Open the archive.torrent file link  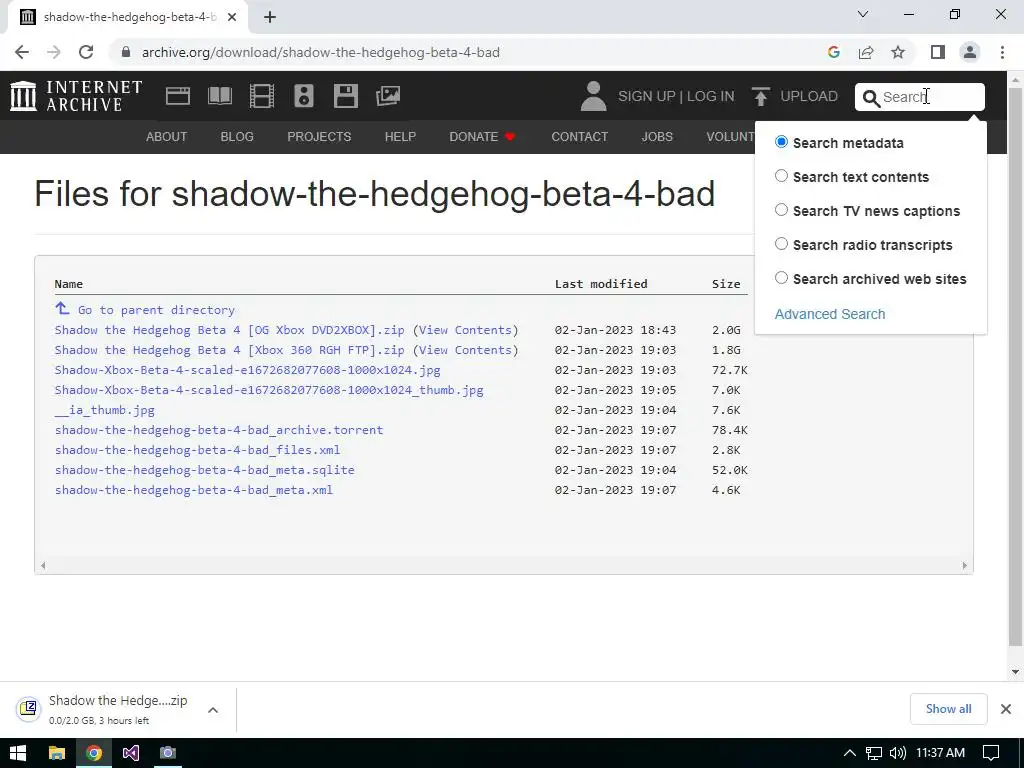coord(219,430)
